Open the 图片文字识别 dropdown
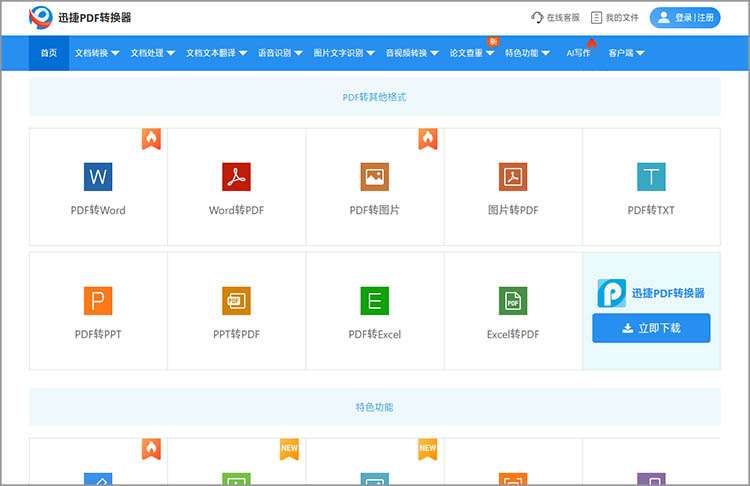The width and height of the screenshot is (750, 486). tap(344, 53)
